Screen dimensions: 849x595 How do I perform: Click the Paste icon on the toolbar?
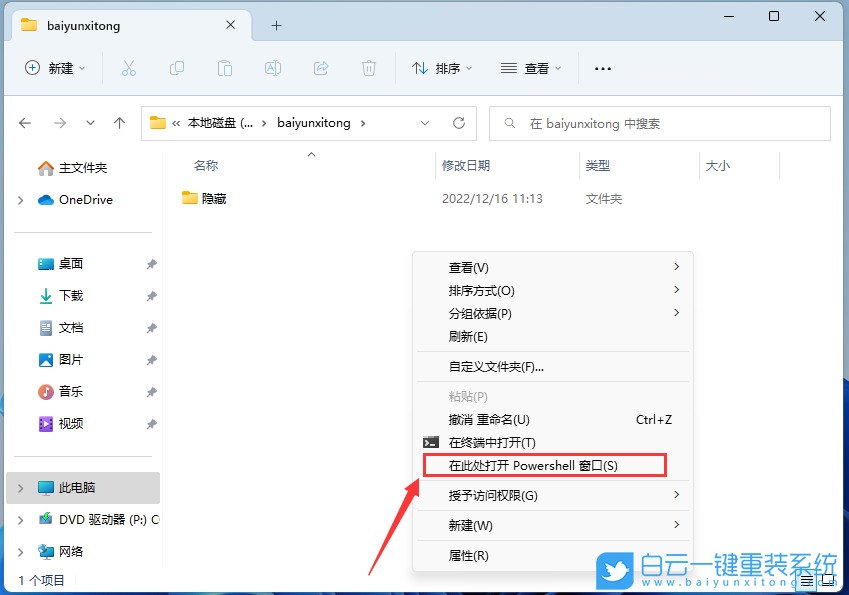click(x=224, y=68)
